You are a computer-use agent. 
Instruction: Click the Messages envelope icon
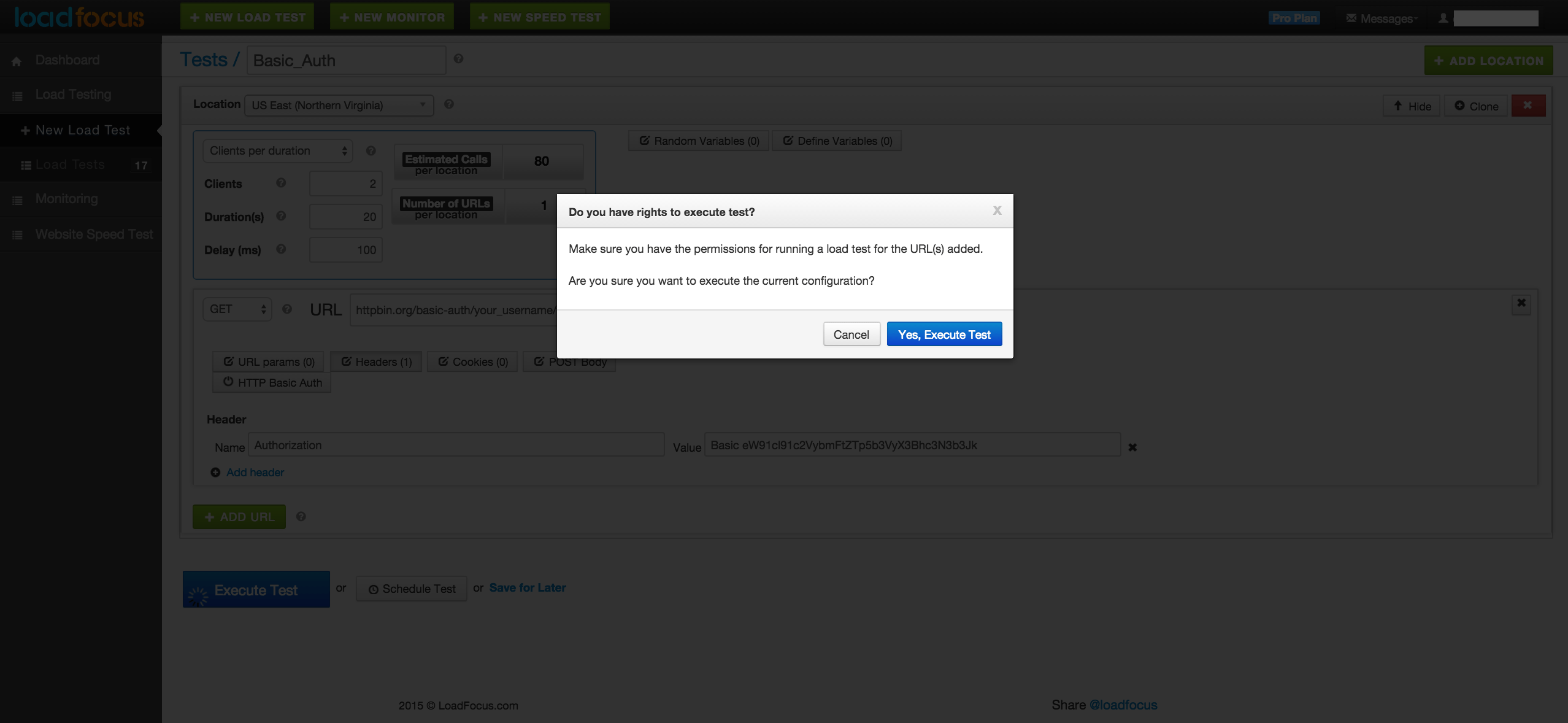(x=1350, y=18)
